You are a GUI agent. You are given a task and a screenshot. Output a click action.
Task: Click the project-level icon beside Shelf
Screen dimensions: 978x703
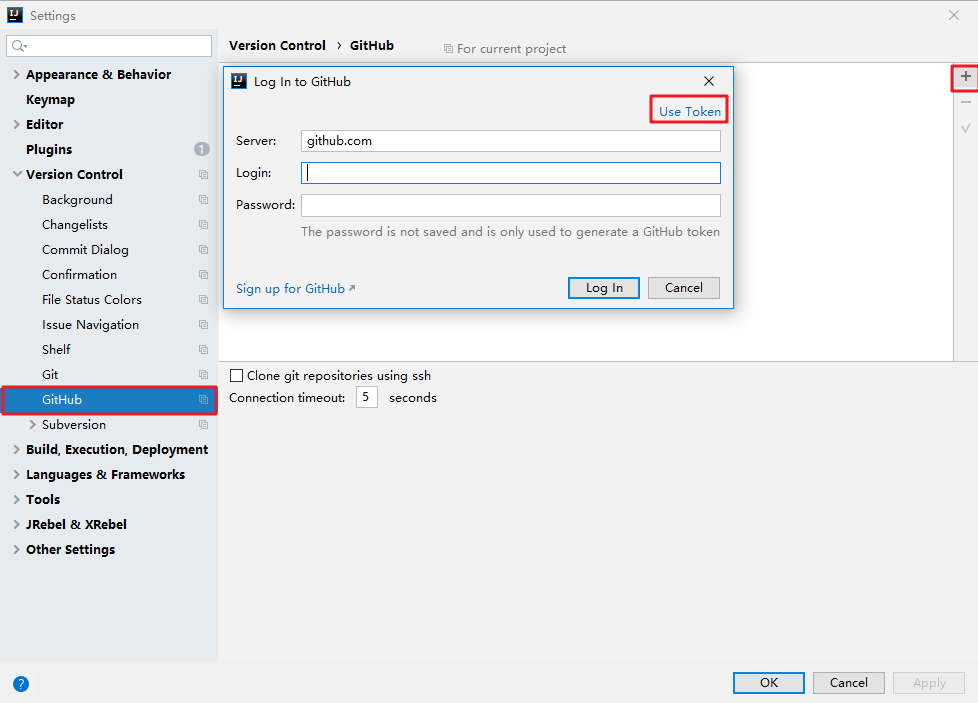point(203,349)
